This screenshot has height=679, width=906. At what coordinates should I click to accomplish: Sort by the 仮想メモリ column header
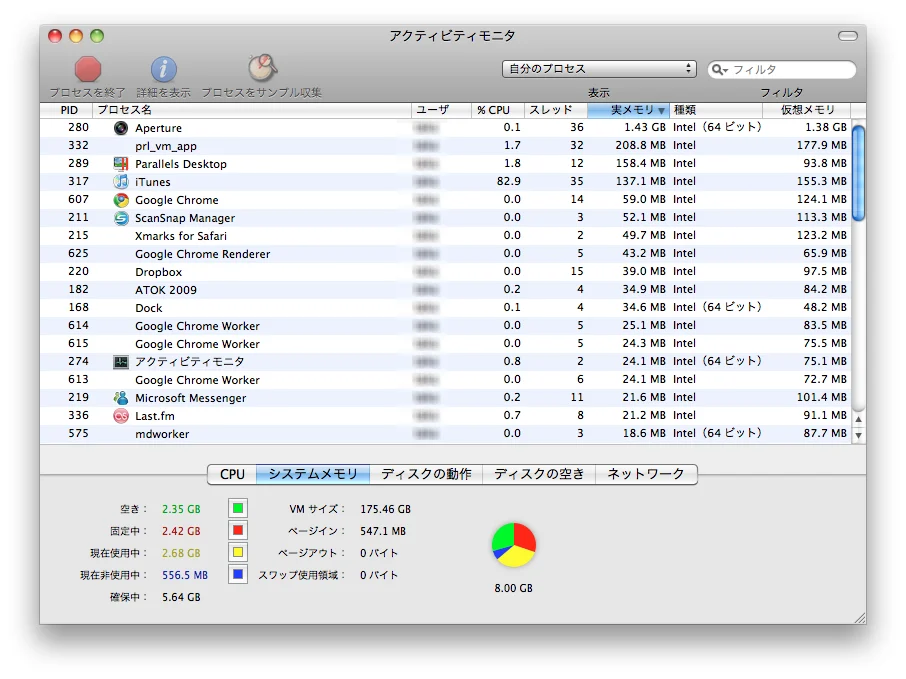coord(807,110)
